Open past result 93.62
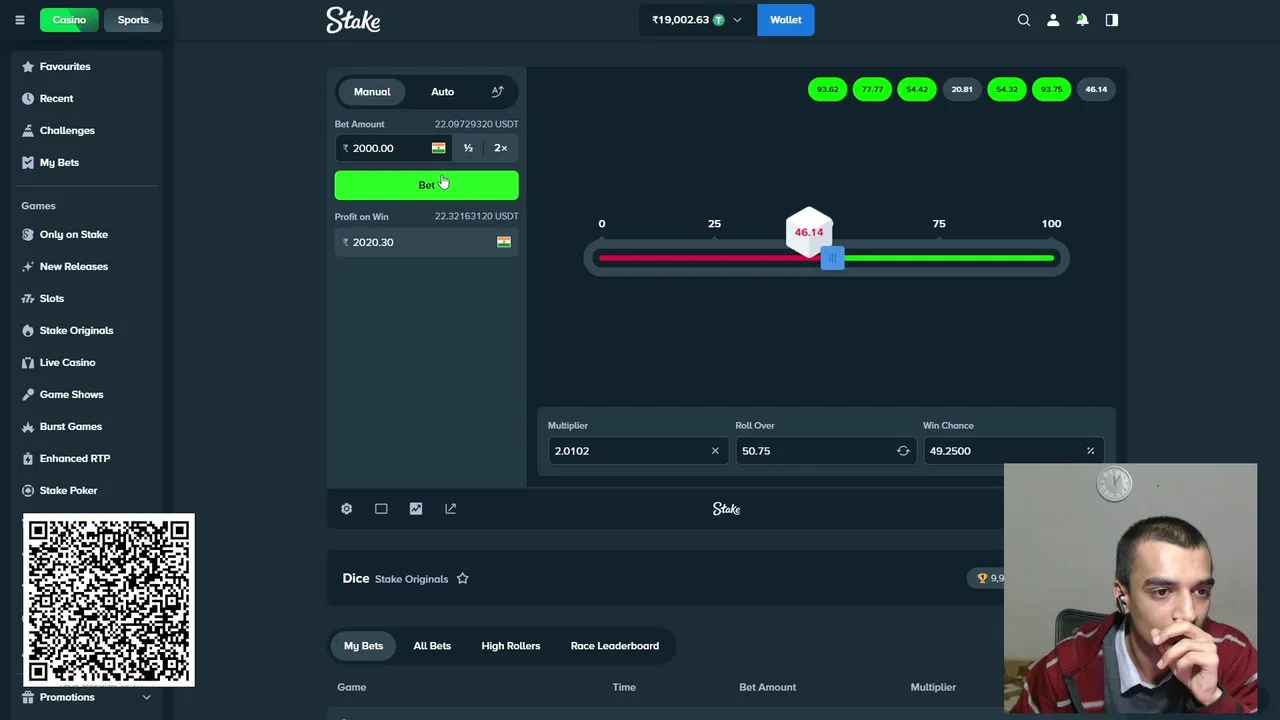Image resolution: width=1280 pixels, height=720 pixels. (827, 90)
